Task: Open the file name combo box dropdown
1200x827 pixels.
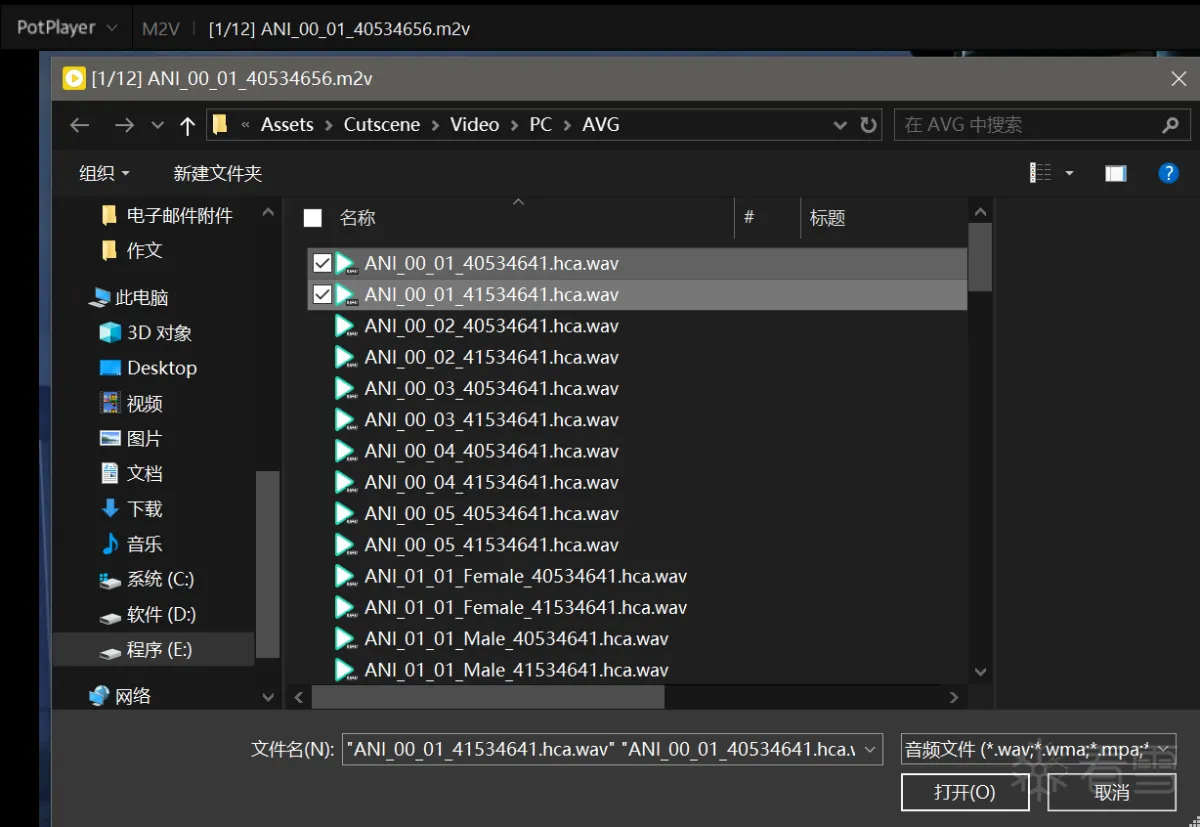Action: coord(868,749)
